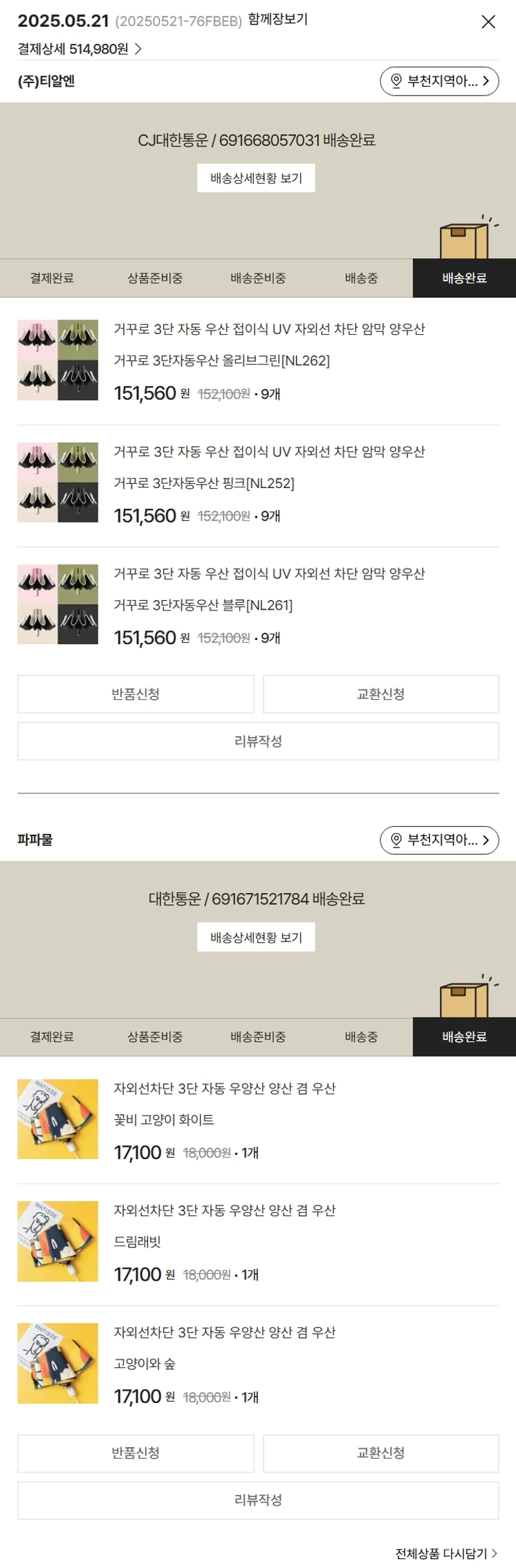Open delivery address for (주)티알엔 order

pos(439,81)
